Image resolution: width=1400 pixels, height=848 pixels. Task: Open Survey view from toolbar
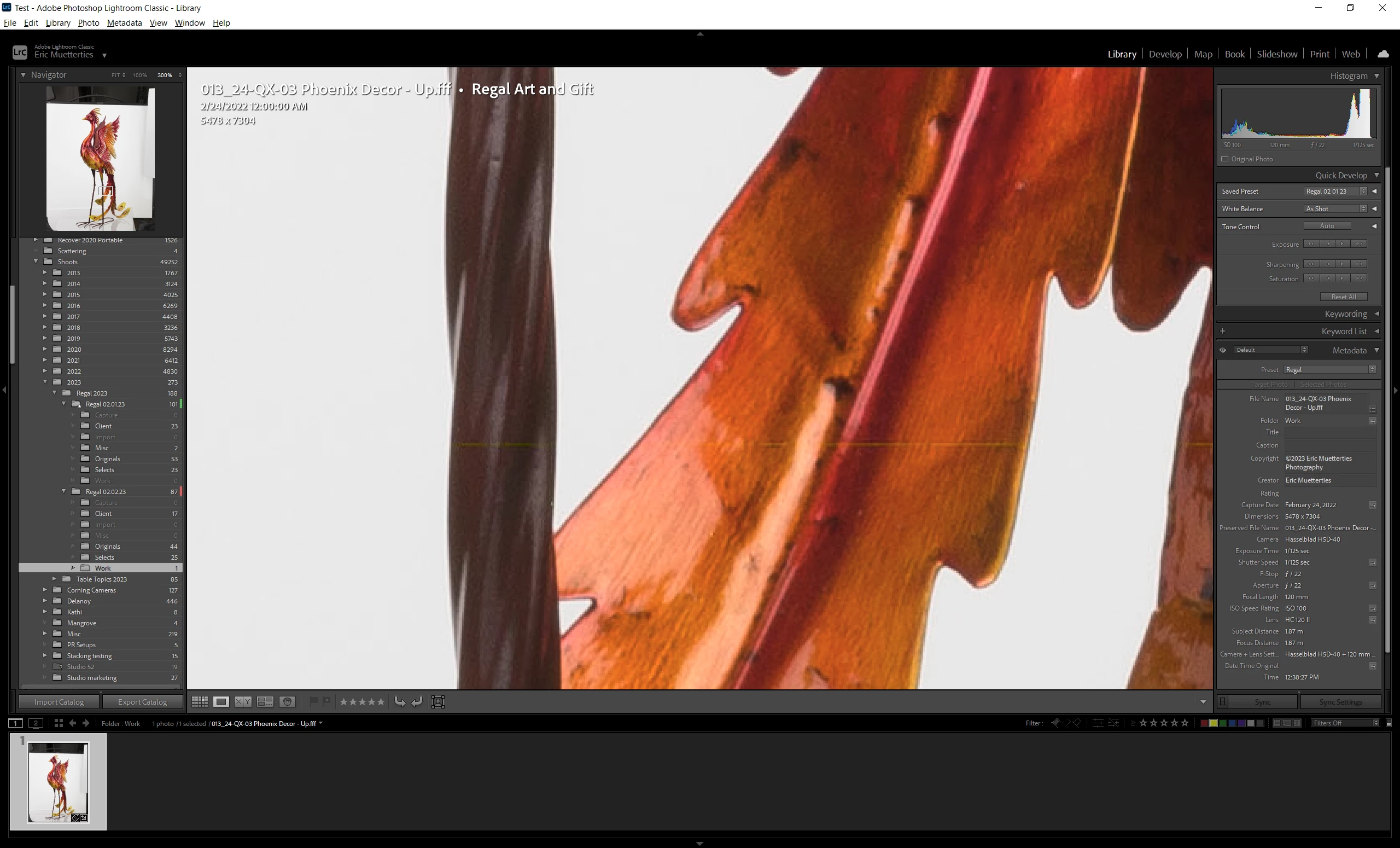[x=265, y=702]
